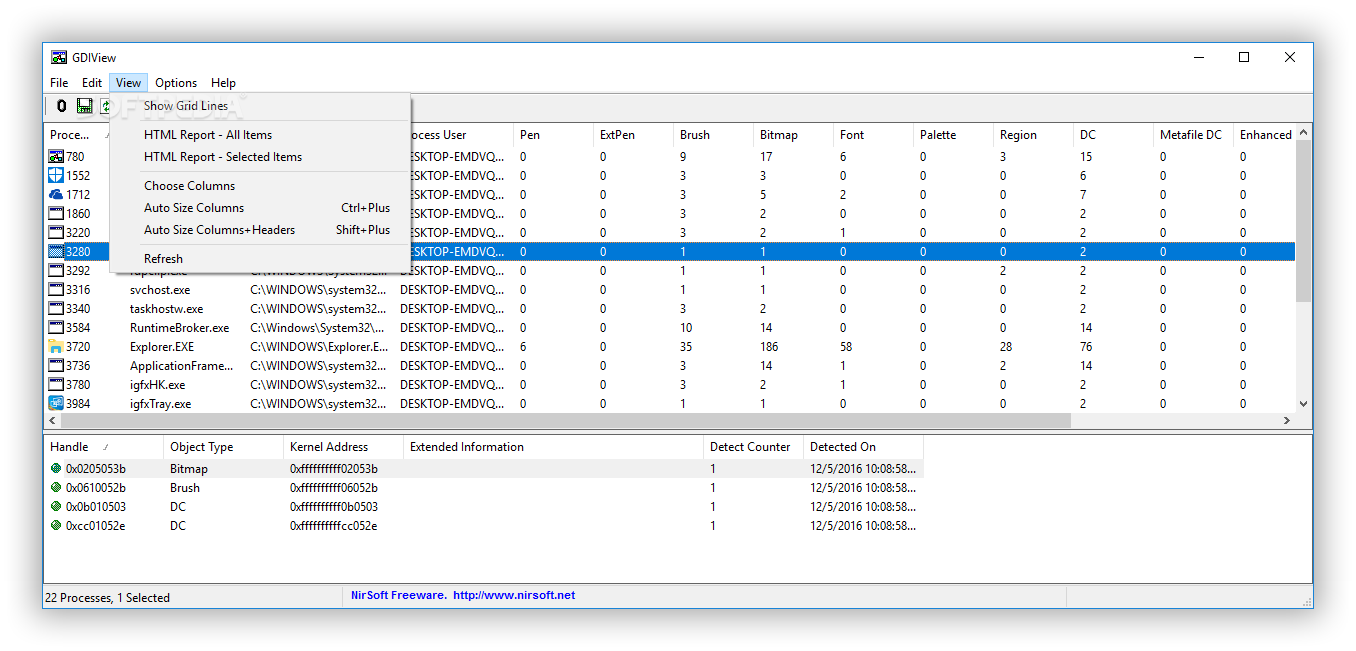Click blue icon of handle 0x0205053b
This screenshot has width=1356, height=651.
point(56,468)
